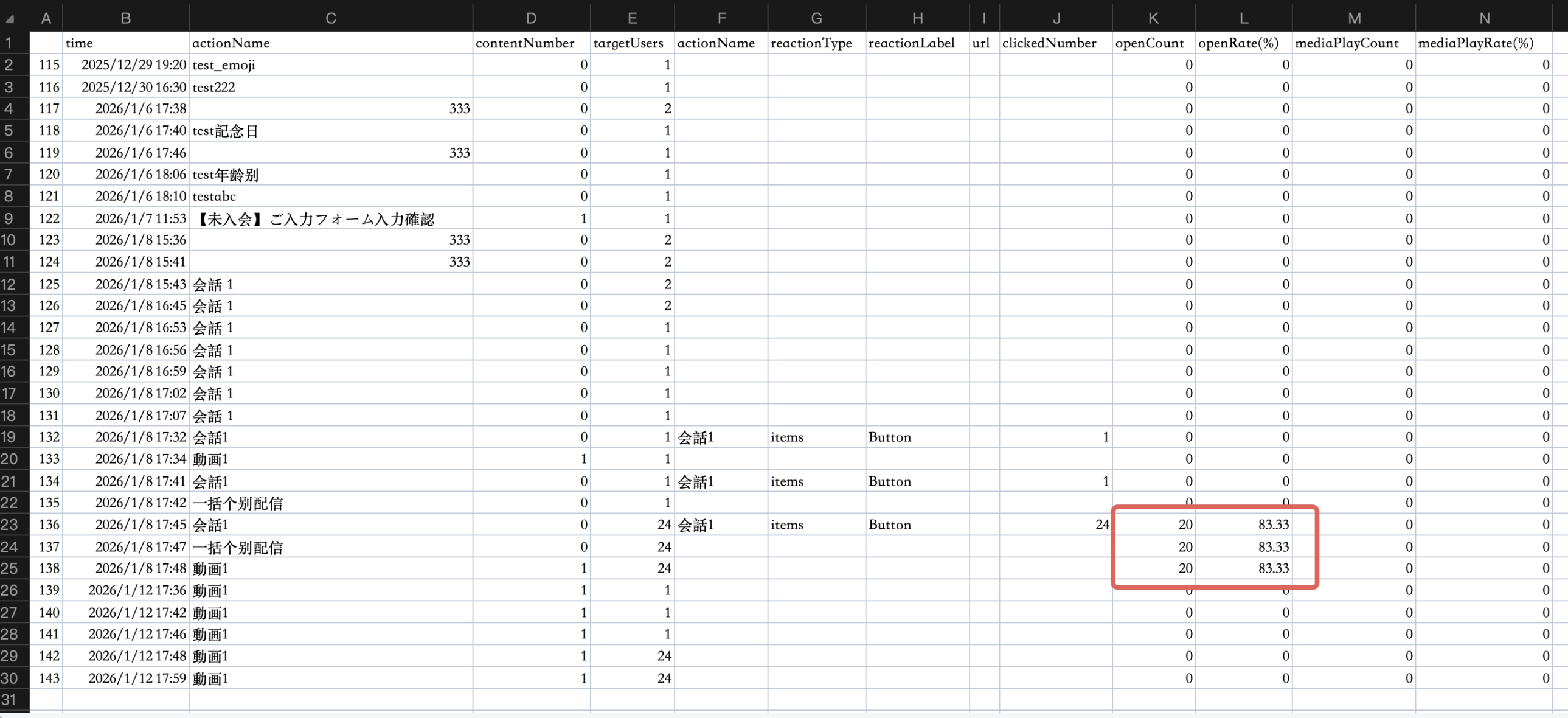The image size is (1568, 718).
Task: Click the test年齢別 cell
Action: pos(226,175)
